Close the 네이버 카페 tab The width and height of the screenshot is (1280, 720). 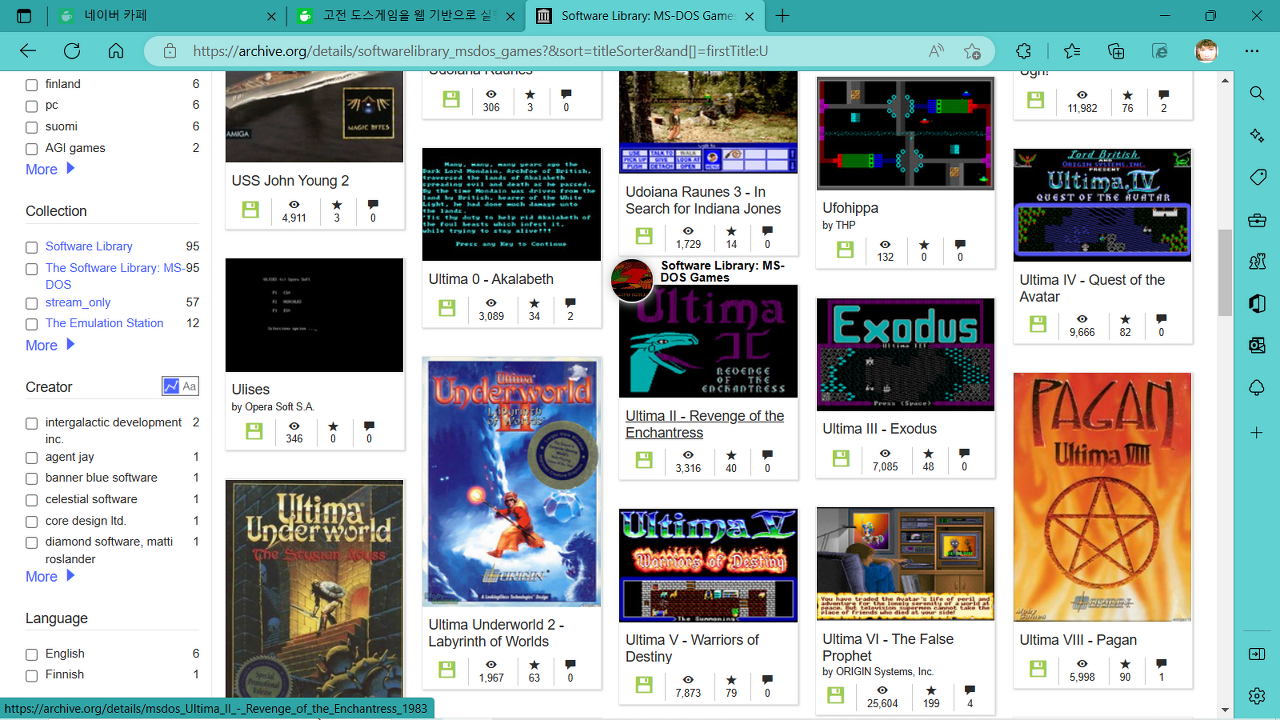271,16
